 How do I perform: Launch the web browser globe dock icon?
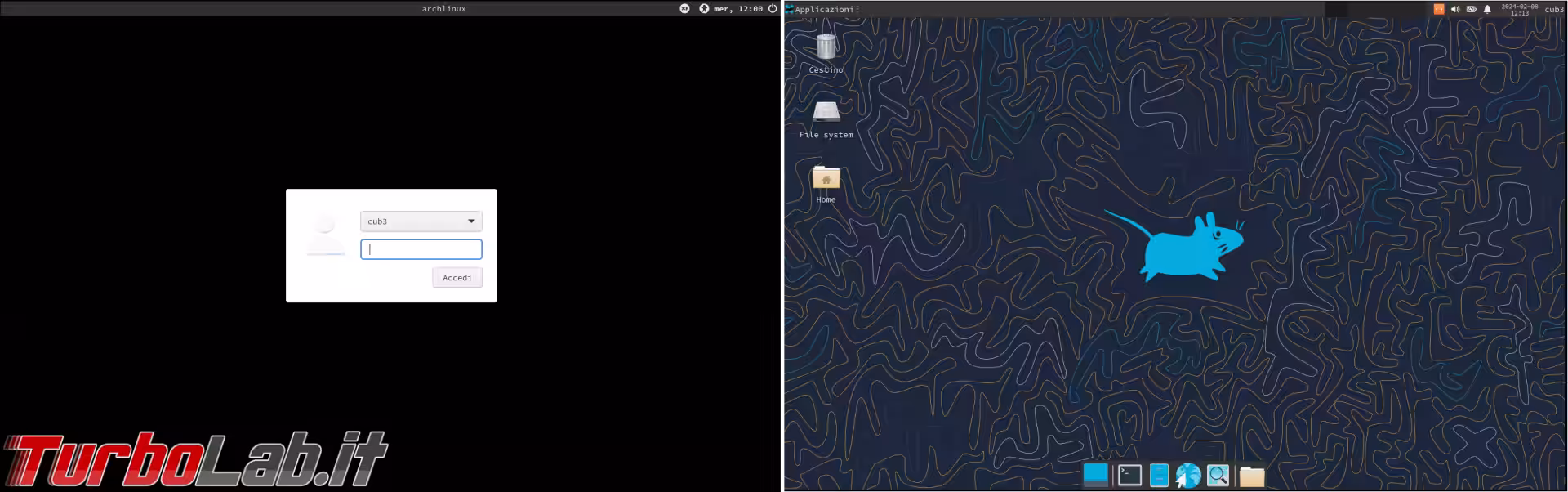coord(1188,475)
